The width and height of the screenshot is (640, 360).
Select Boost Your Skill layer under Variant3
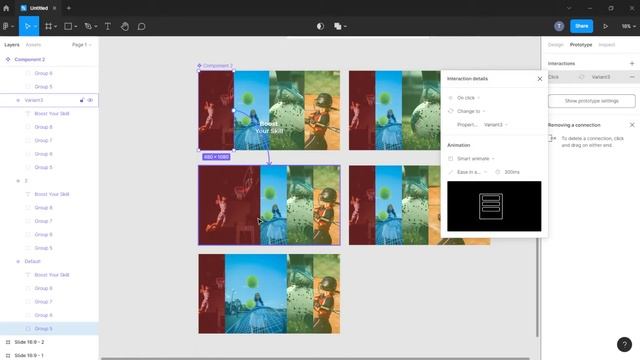pyautogui.click(x=52, y=113)
